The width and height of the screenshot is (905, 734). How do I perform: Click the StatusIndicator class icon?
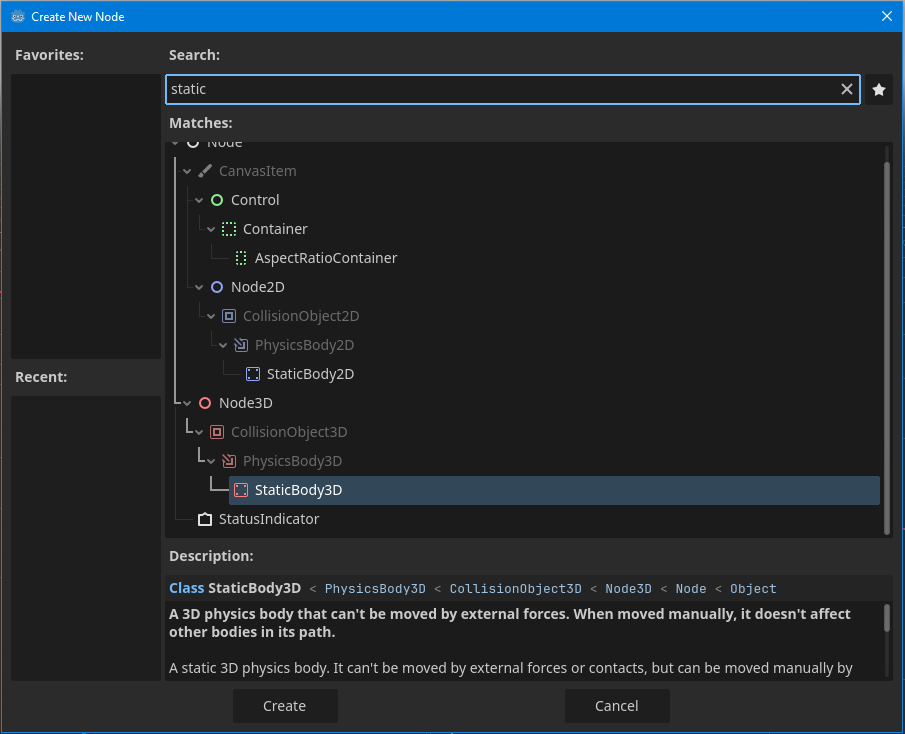coord(205,518)
